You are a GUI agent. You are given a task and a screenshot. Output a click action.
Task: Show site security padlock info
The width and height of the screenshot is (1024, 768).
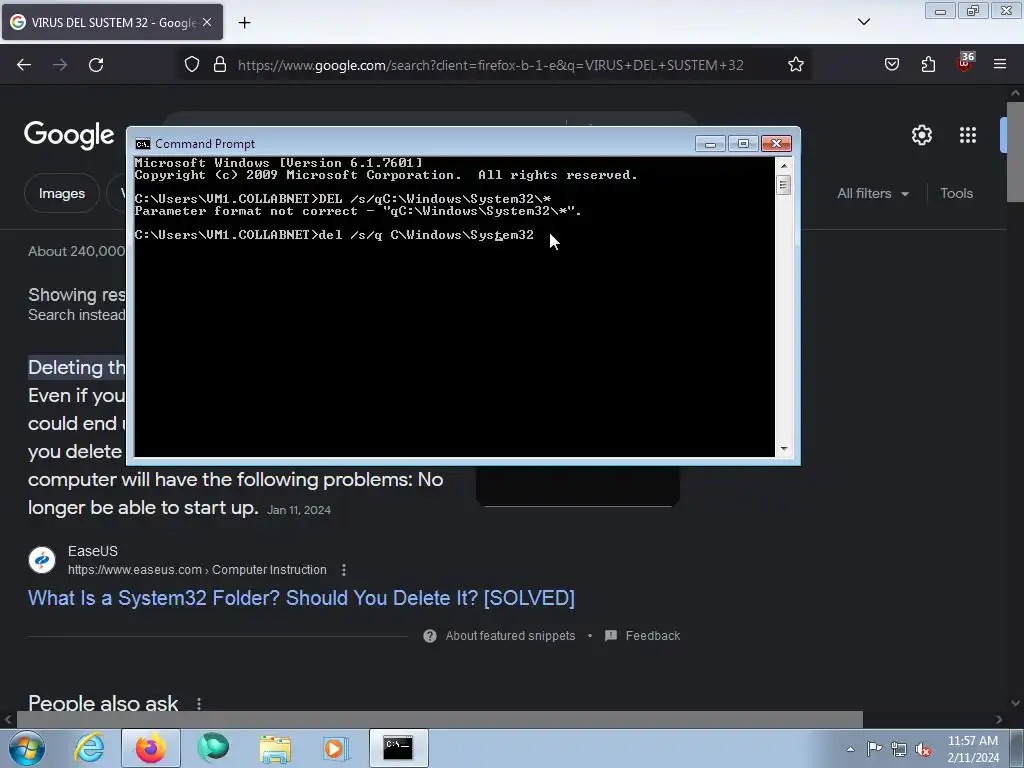pyautogui.click(x=220, y=65)
